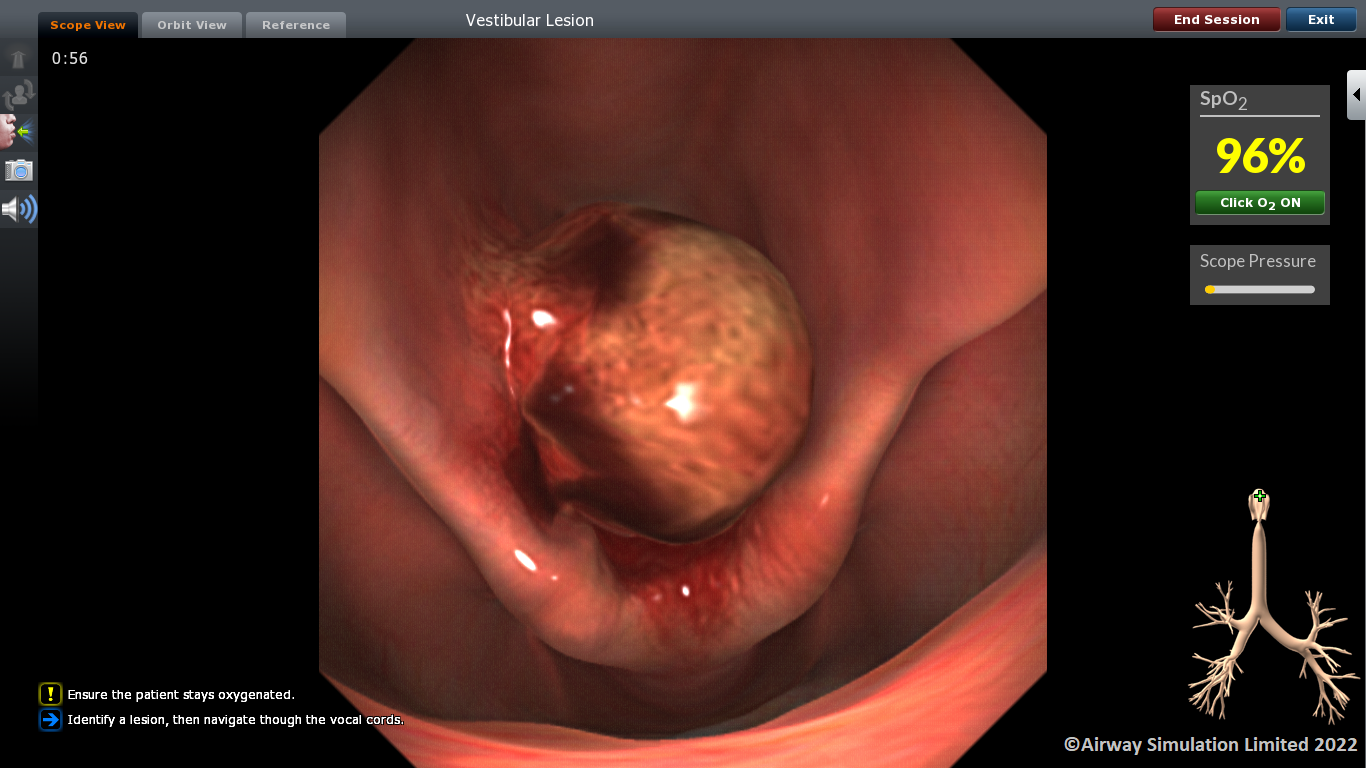Image resolution: width=1366 pixels, height=768 pixels.
Task: Turn on oxygen with Click O2 ON
Action: (1260, 203)
